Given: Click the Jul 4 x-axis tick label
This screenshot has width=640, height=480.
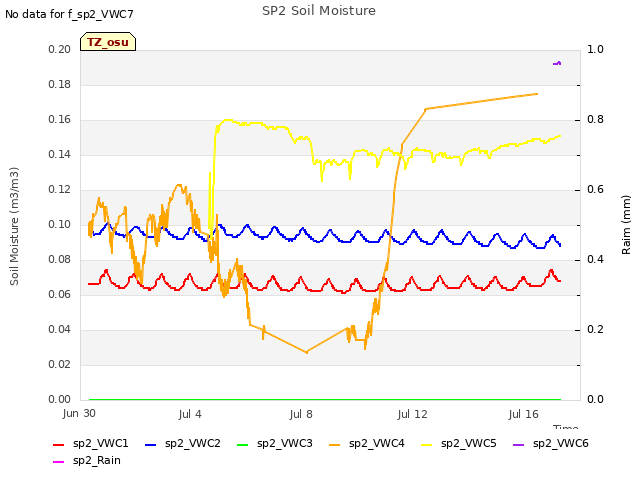Looking at the screenshot, I should [190, 414].
